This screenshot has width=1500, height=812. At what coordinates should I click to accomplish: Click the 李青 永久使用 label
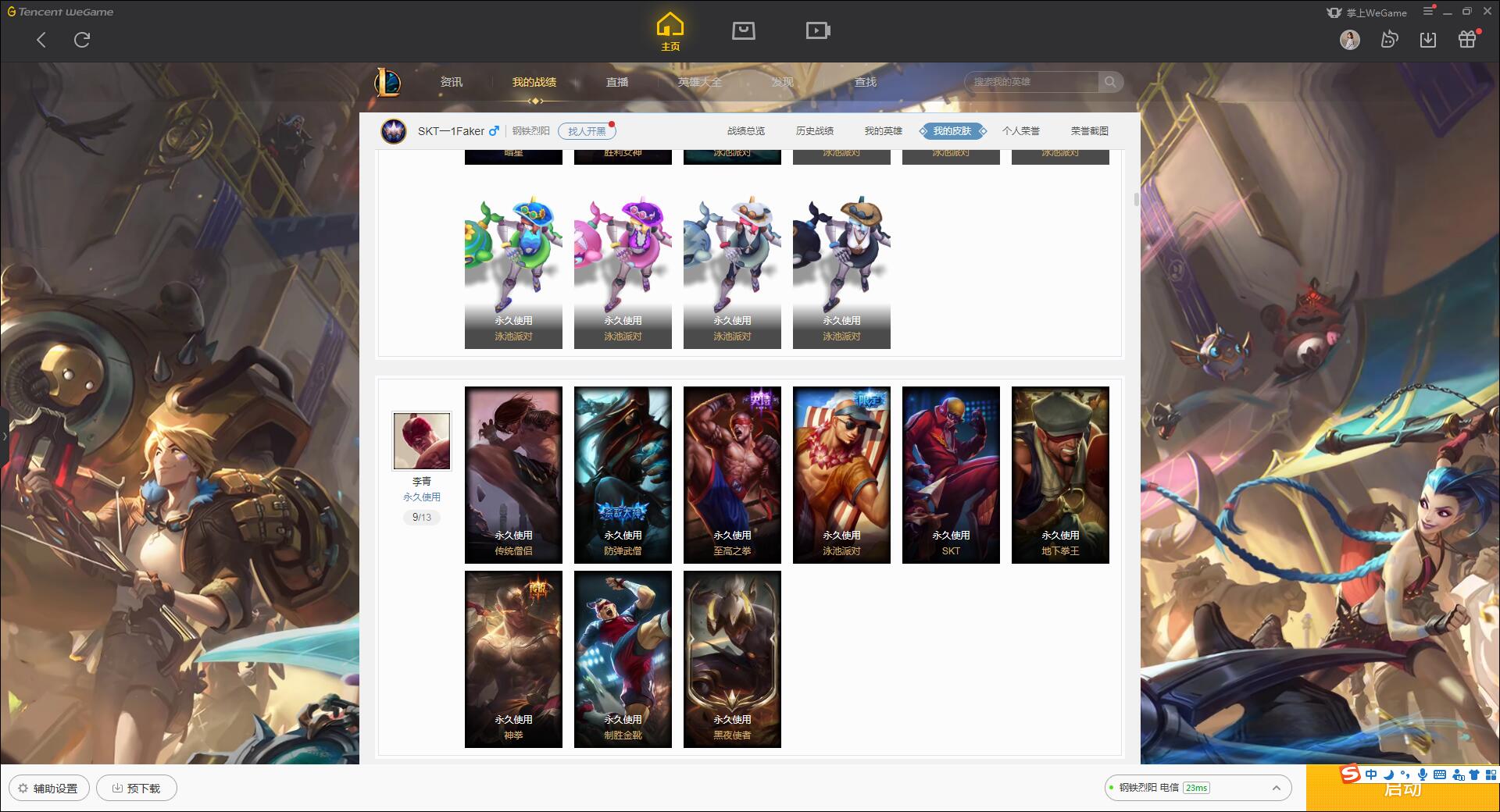(x=422, y=497)
